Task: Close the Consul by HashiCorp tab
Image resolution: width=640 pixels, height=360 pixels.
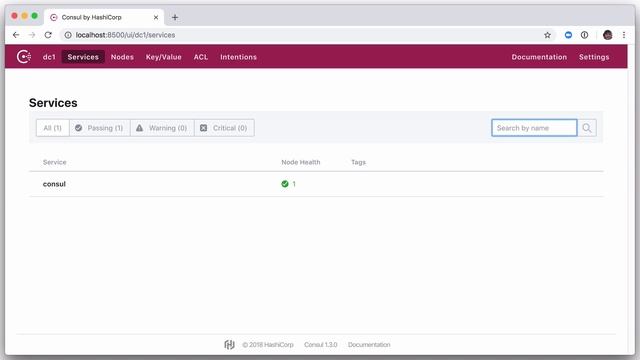Action: pyautogui.click(x=156, y=17)
